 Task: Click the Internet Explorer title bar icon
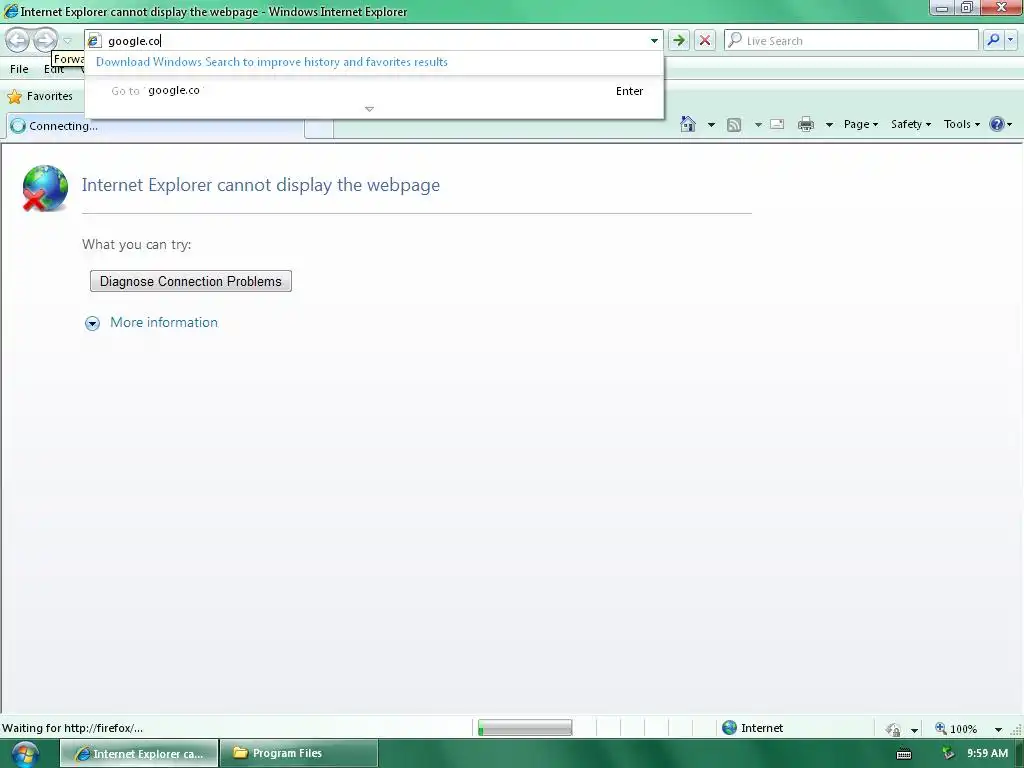coord(10,11)
